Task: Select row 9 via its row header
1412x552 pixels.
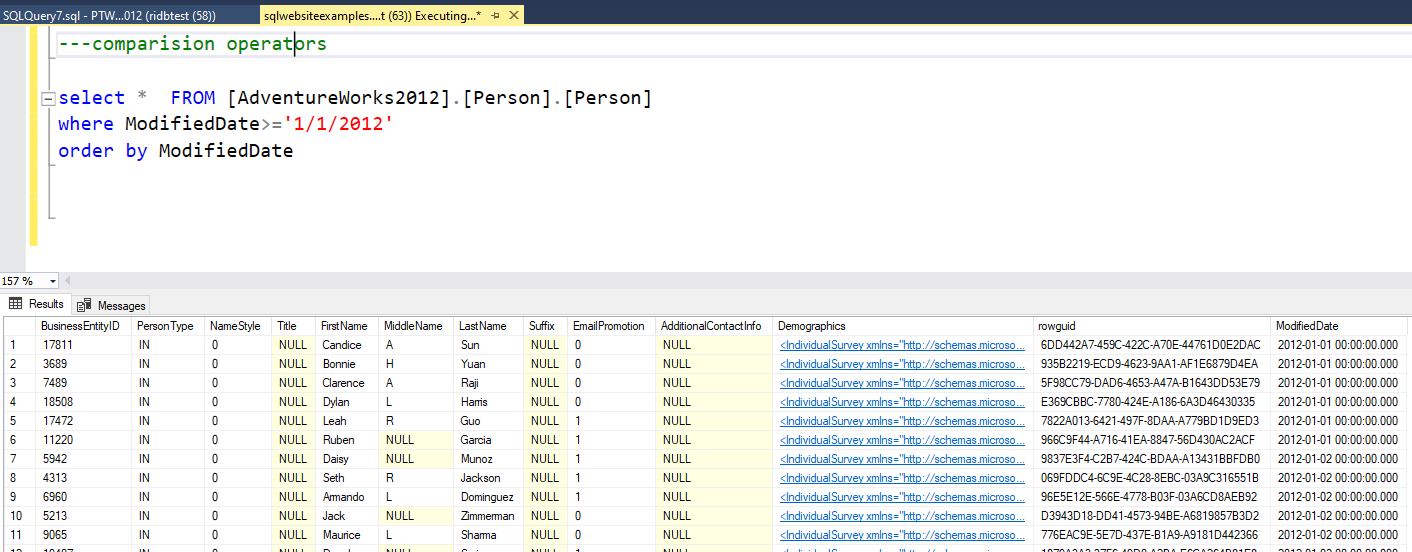Action: [19, 497]
